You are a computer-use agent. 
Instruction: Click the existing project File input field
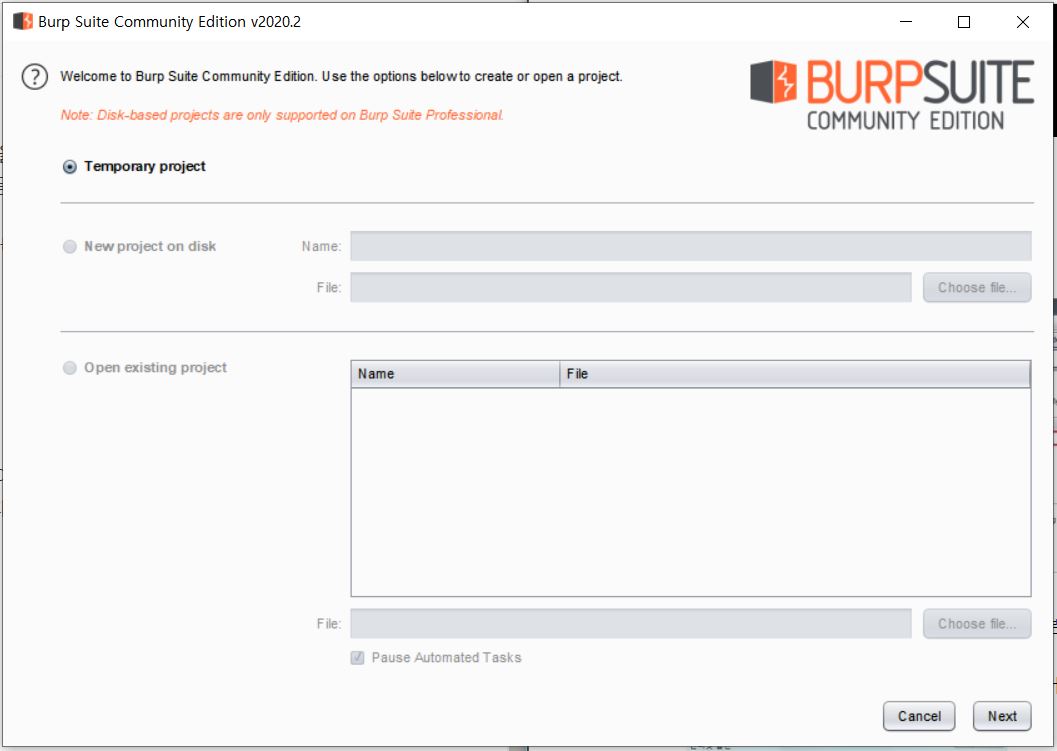631,624
